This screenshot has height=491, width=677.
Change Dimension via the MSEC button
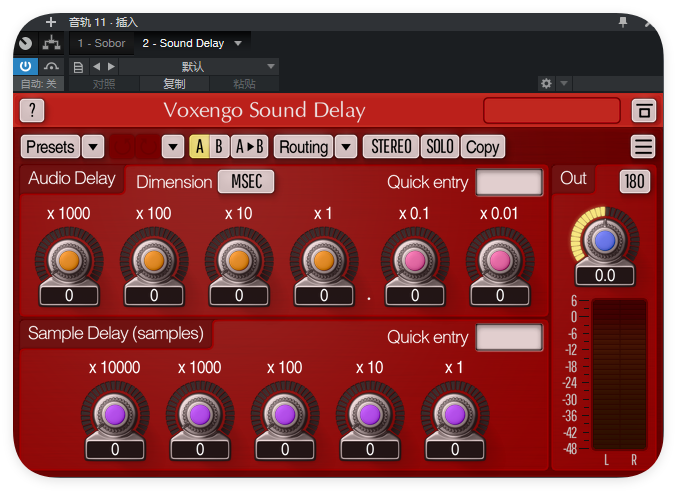pyautogui.click(x=246, y=181)
